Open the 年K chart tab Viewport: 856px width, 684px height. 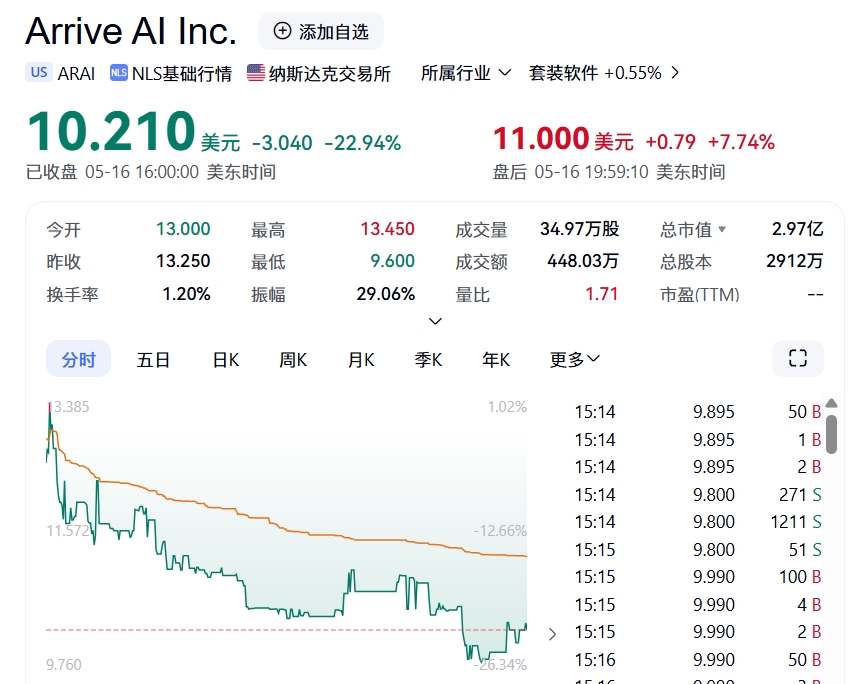[x=496, y=359]
